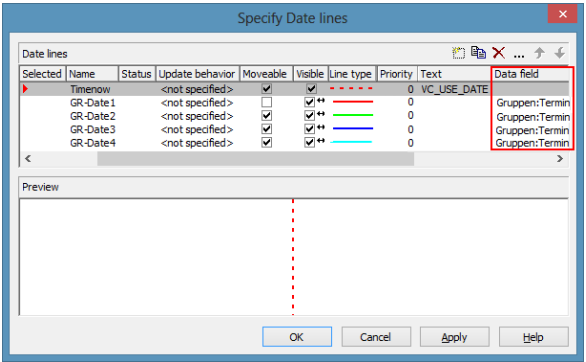Pick the cyan line type of GR-Date4
This screenshot has width=586, height=362.
pos(351,142)
